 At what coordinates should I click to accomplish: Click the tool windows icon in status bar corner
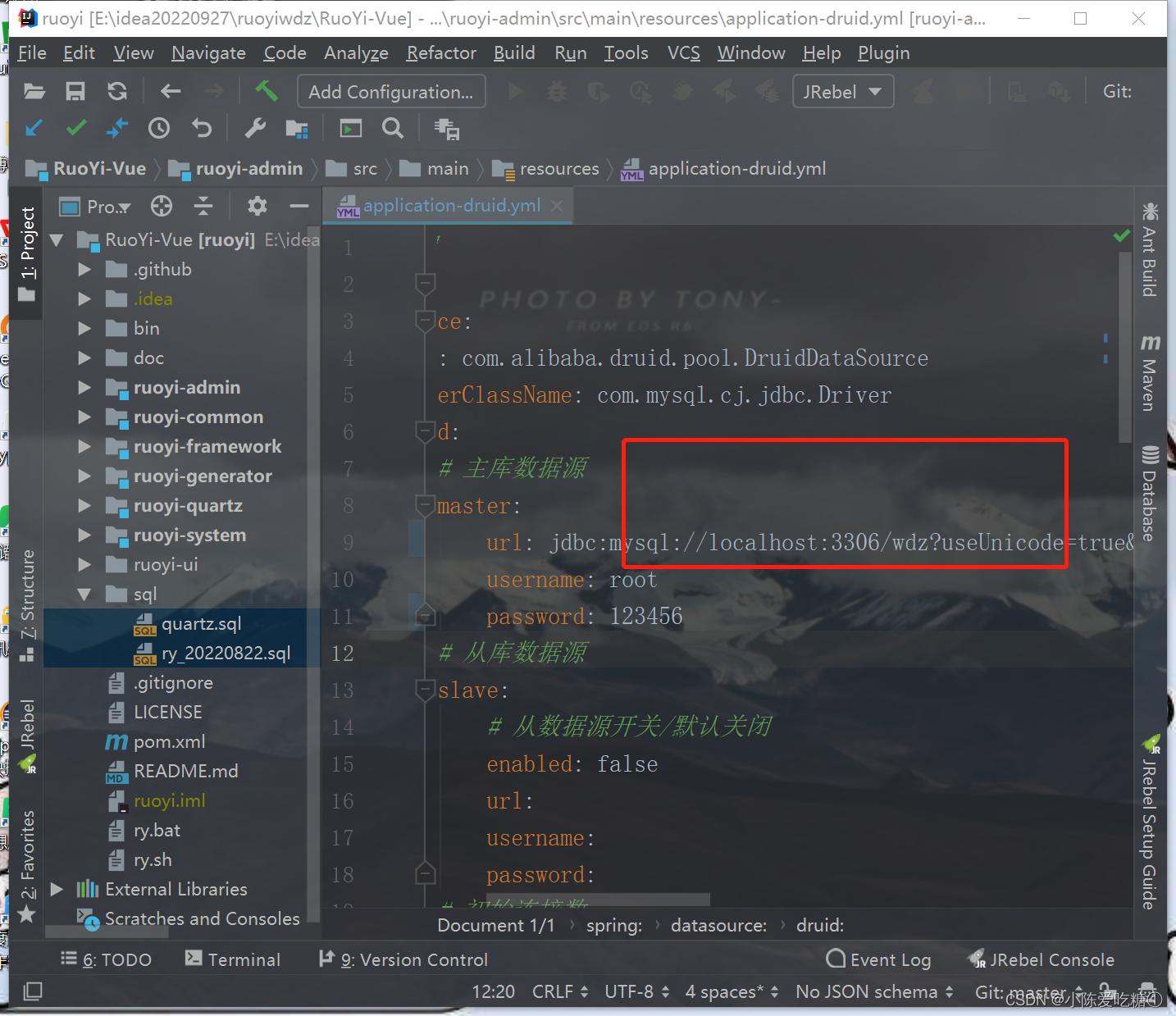click(33, 991)
